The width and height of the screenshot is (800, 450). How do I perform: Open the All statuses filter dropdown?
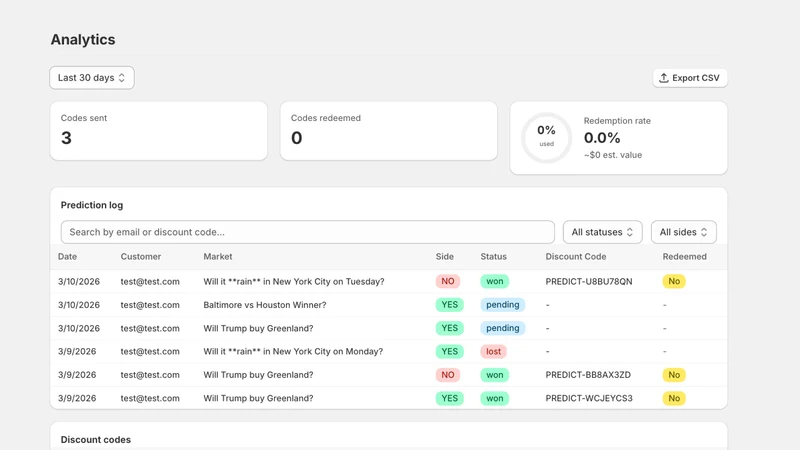(603, 232)
